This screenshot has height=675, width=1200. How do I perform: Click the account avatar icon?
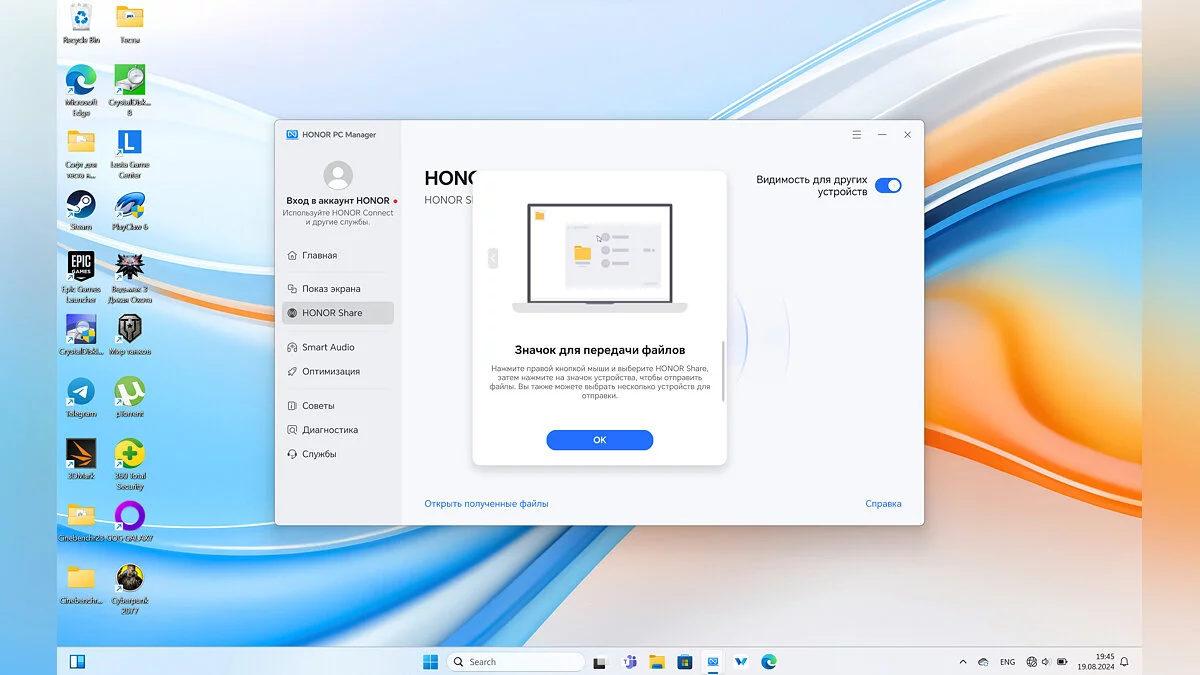pyautogui.click(x=338, y=176)
